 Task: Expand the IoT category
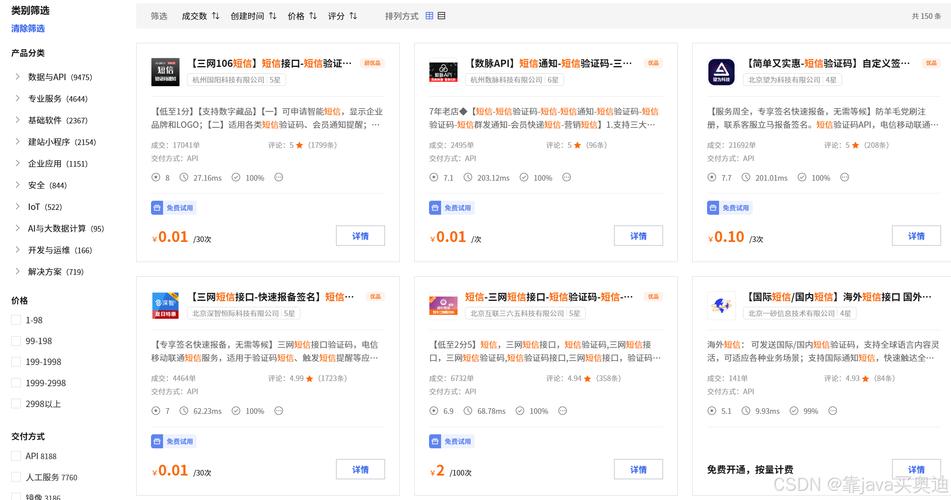17,206
